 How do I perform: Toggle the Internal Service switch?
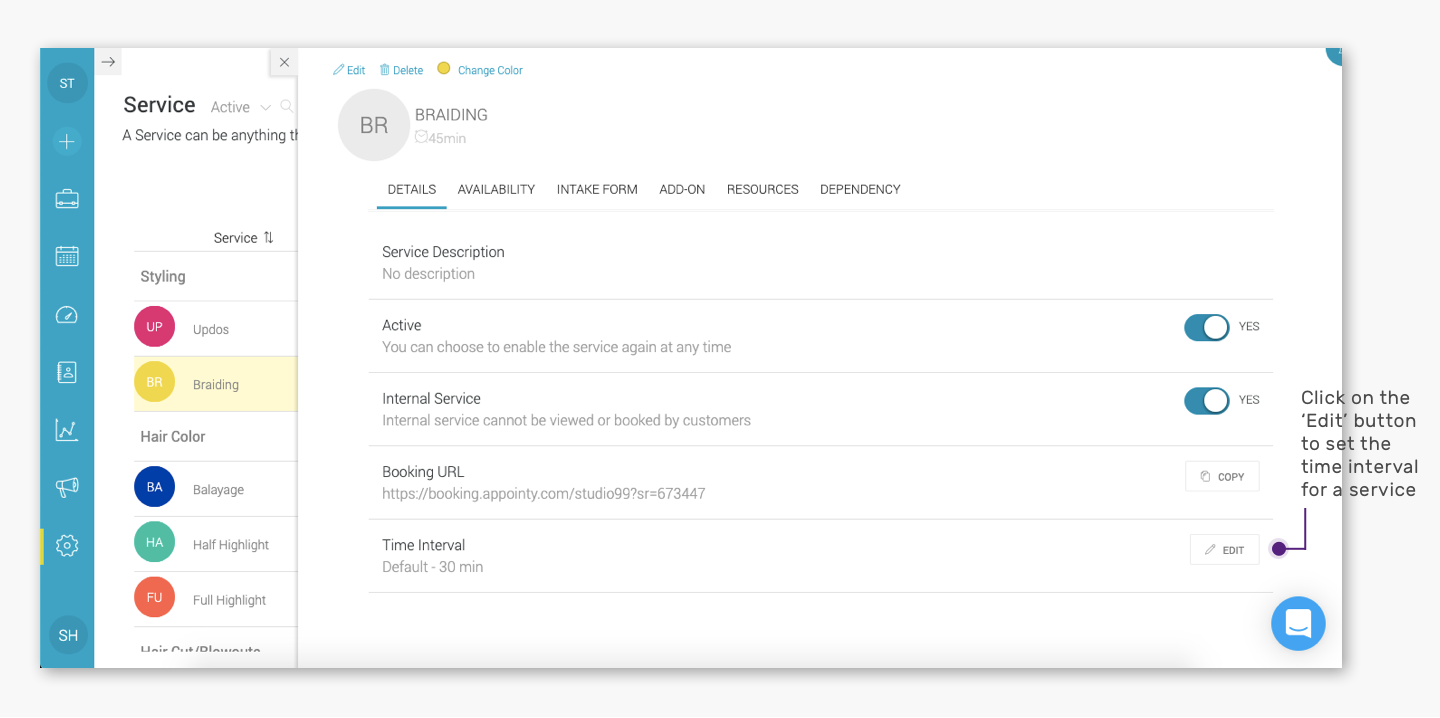click(x=1207, y=400)
